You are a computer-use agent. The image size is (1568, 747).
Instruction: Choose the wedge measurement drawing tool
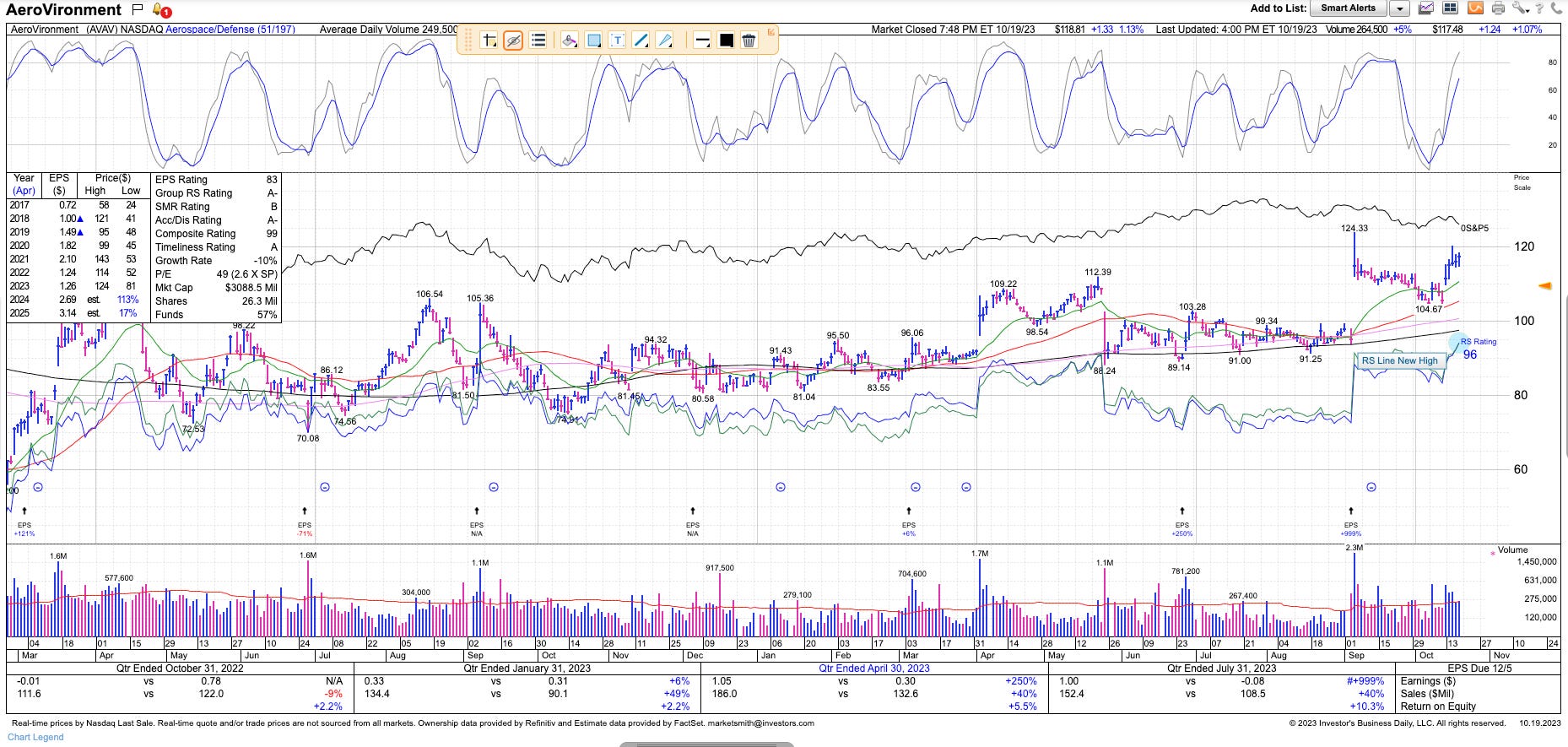coord(664,41)
